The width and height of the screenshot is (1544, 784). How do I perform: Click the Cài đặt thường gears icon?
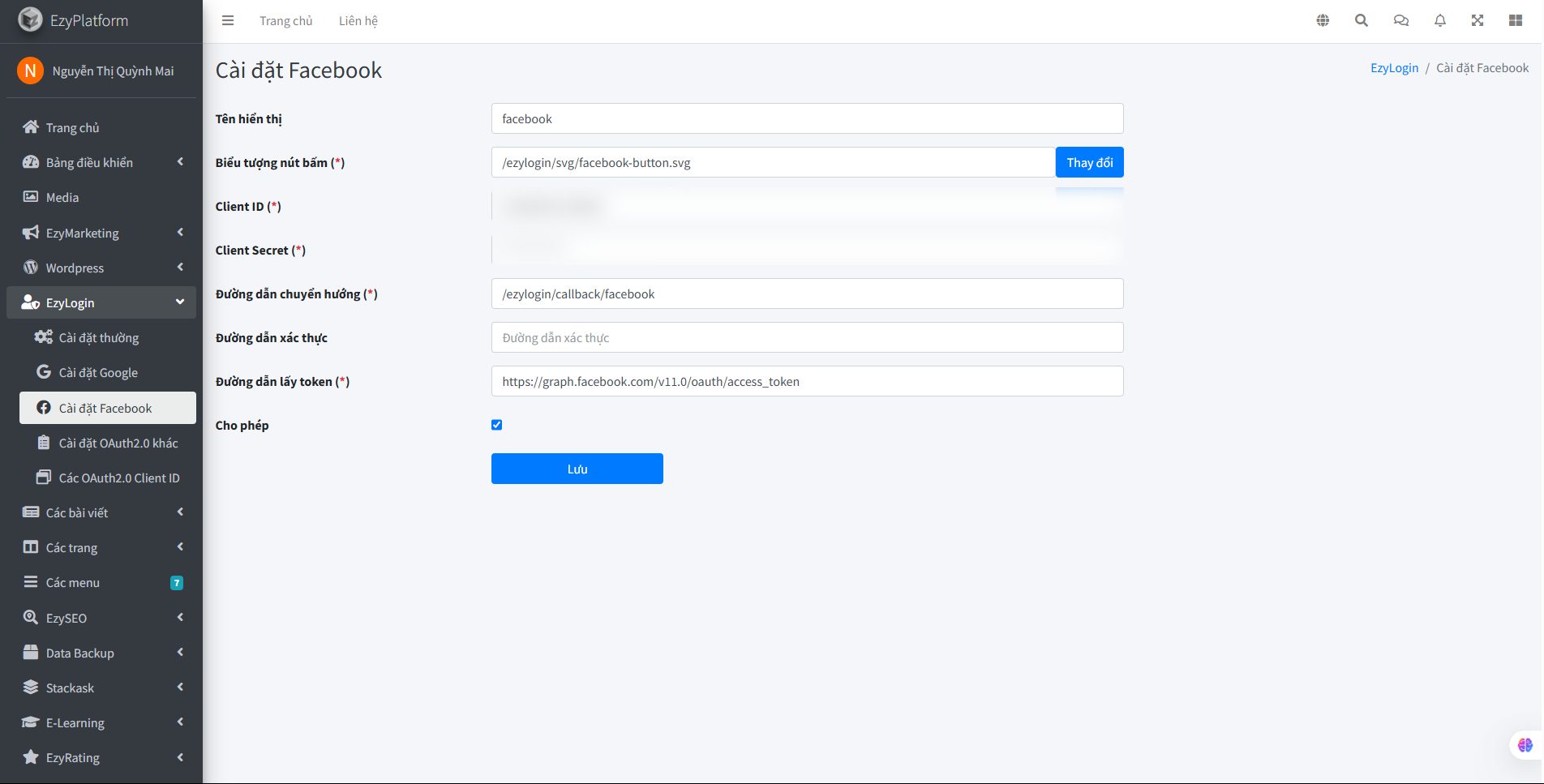pyautogui.click(x=44, y=336)
